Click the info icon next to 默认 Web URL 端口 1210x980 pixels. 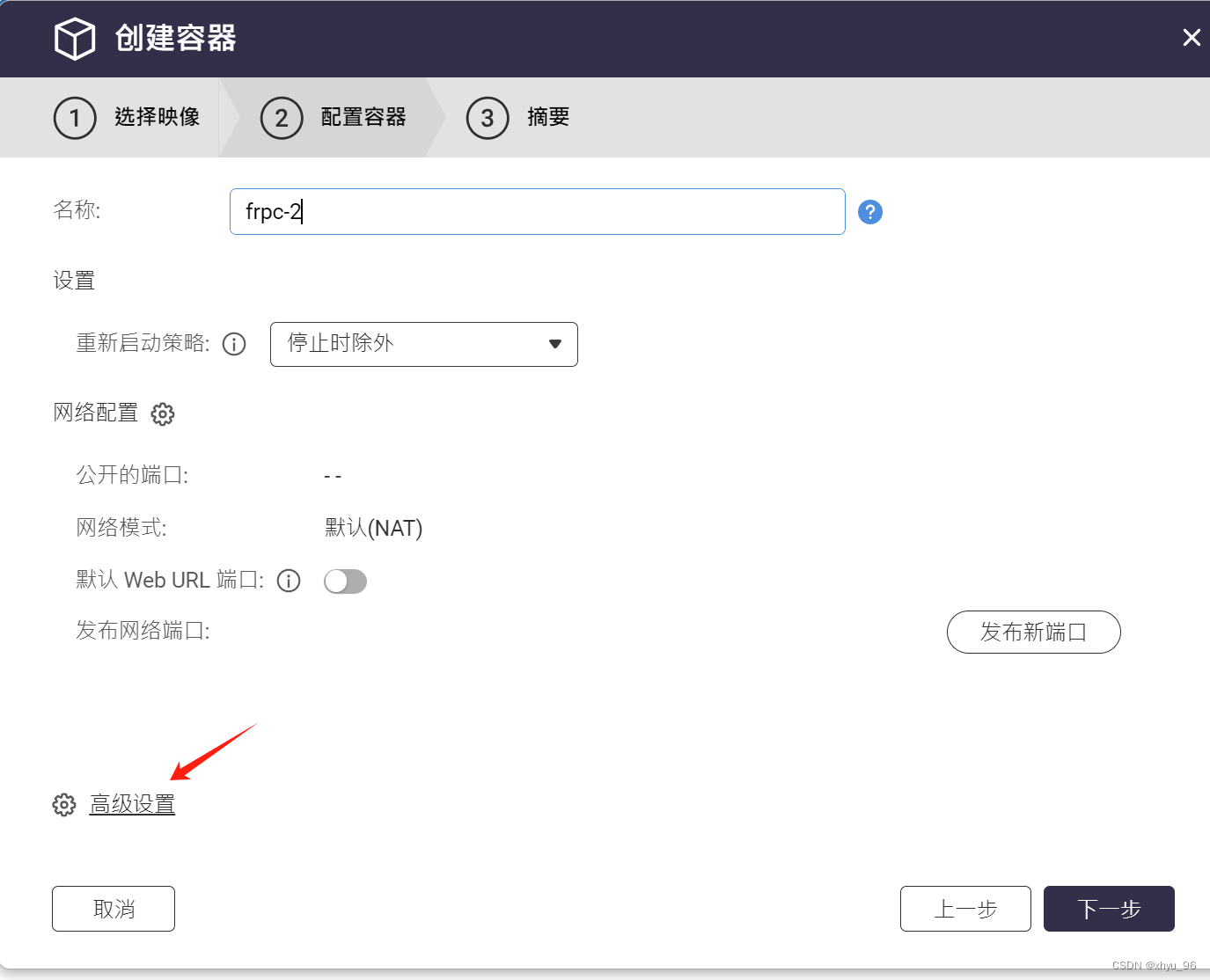coord(288,581)
